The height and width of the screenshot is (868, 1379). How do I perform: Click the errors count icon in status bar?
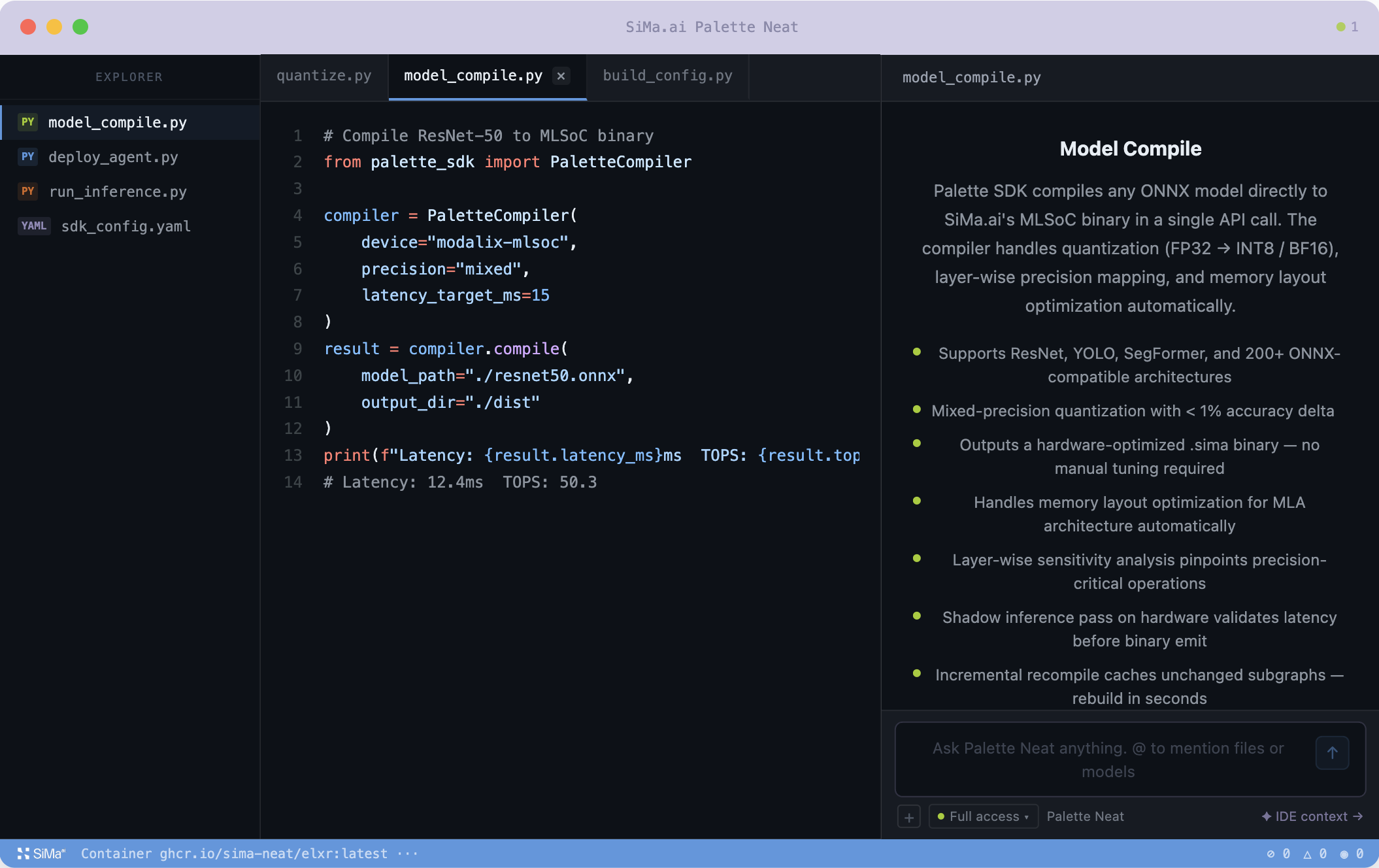click(1278, 854)
